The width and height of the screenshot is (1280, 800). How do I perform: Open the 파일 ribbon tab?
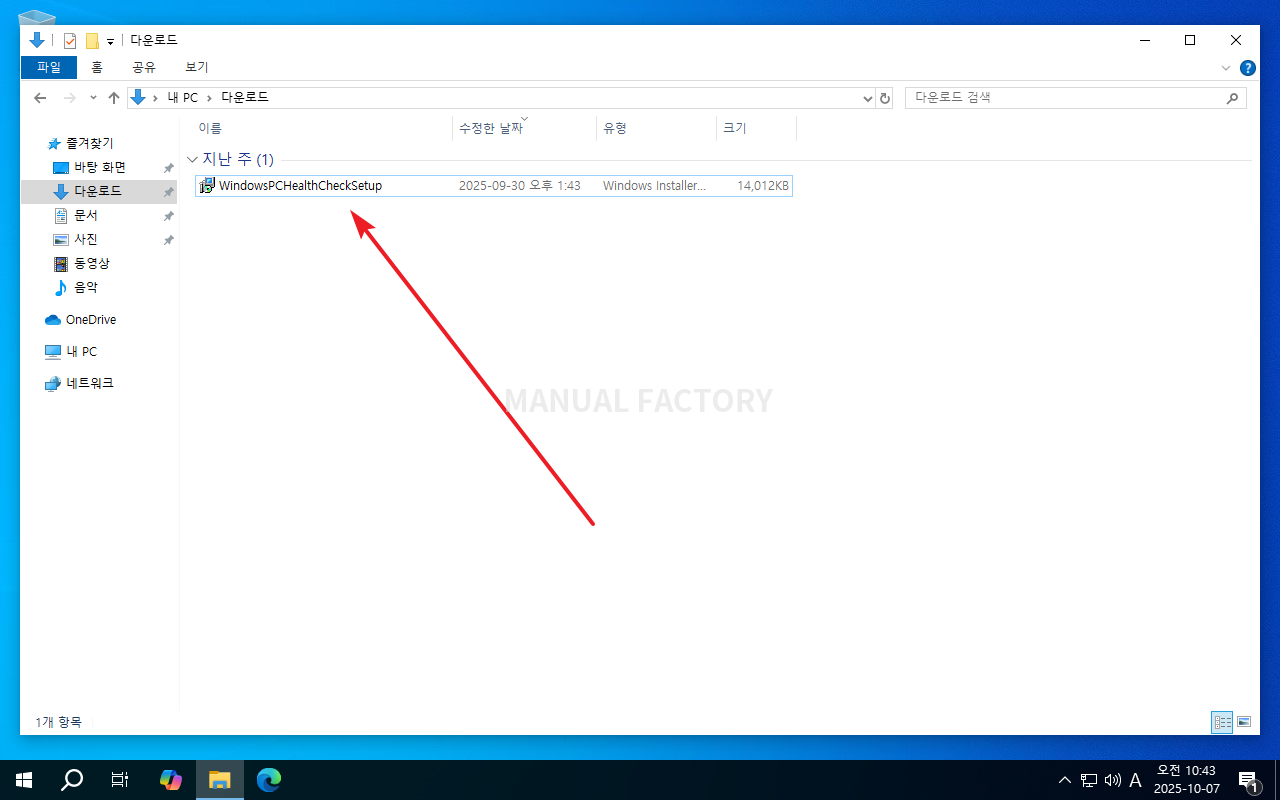point(48,67)
